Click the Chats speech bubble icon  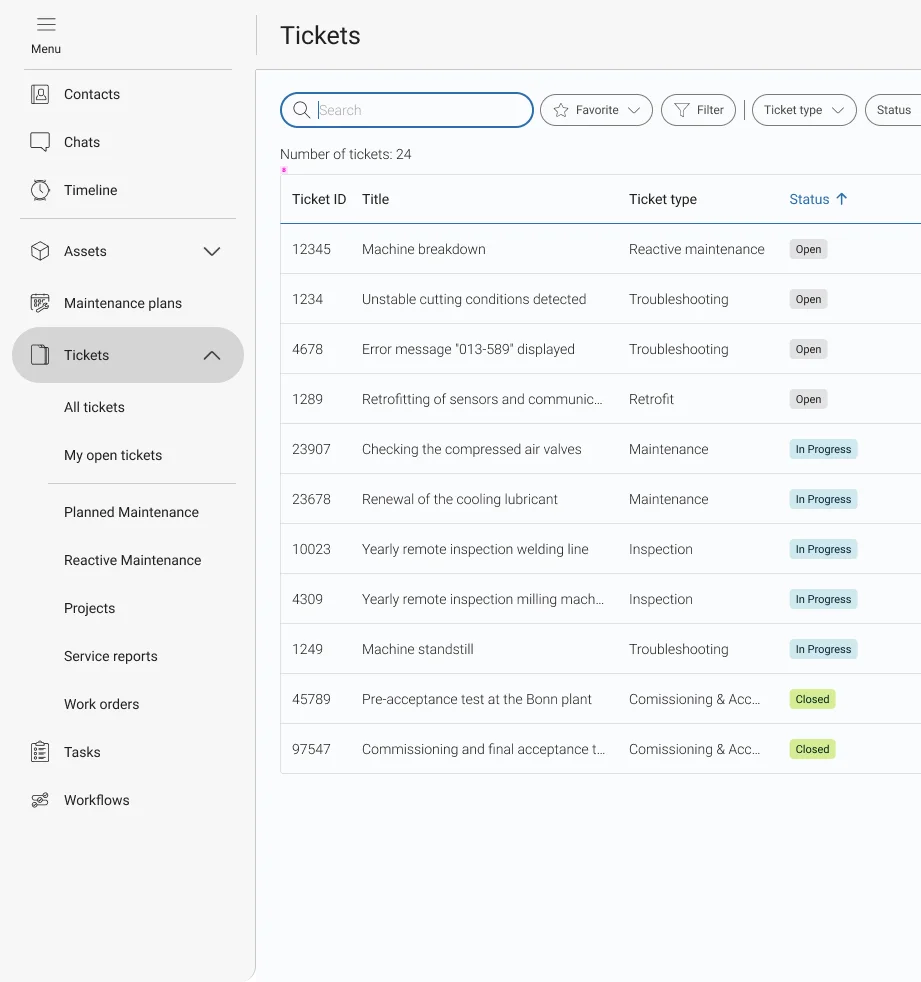pos(40,142)
